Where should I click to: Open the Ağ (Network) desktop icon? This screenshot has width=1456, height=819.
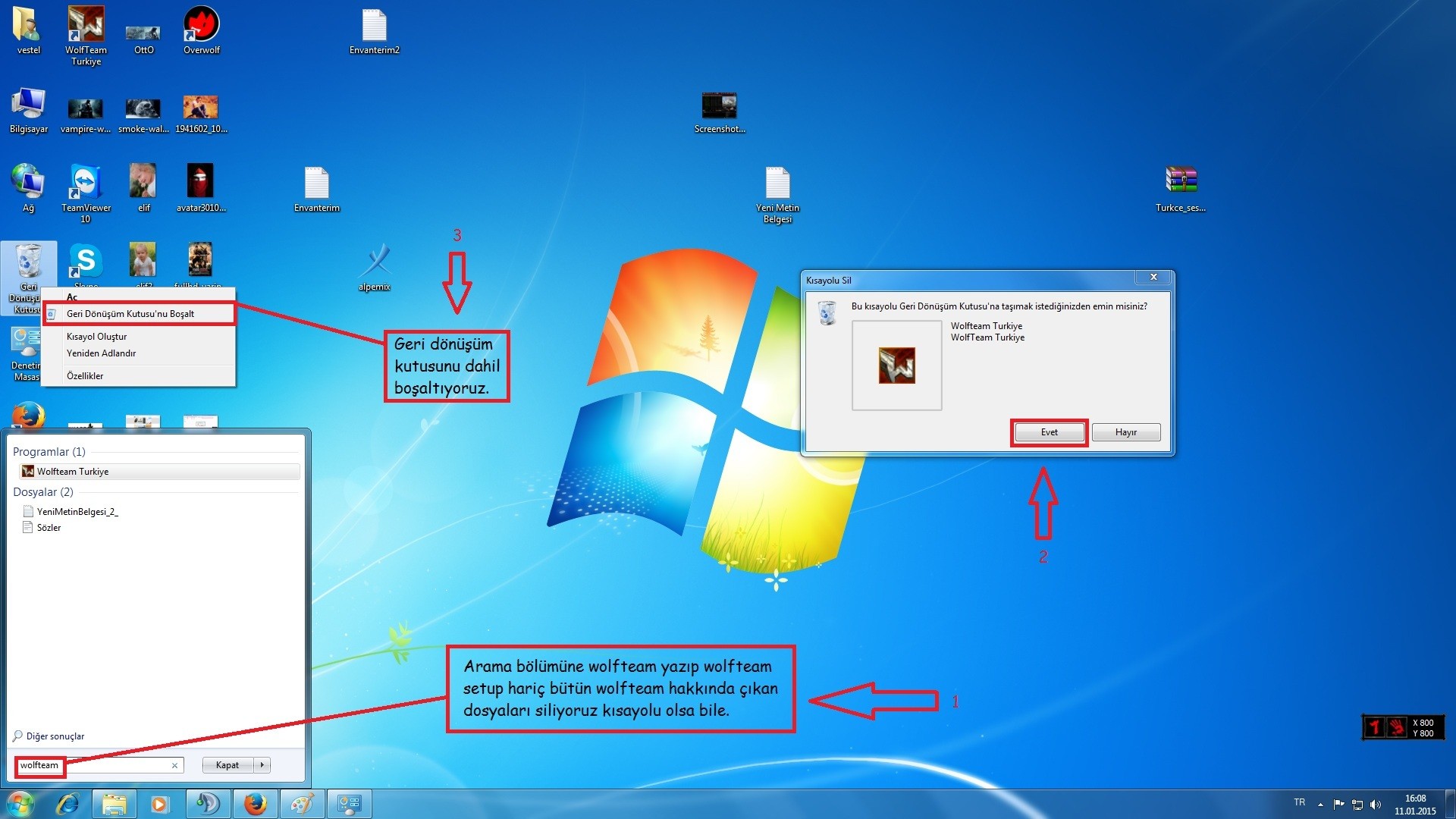[x=28, y=188]
